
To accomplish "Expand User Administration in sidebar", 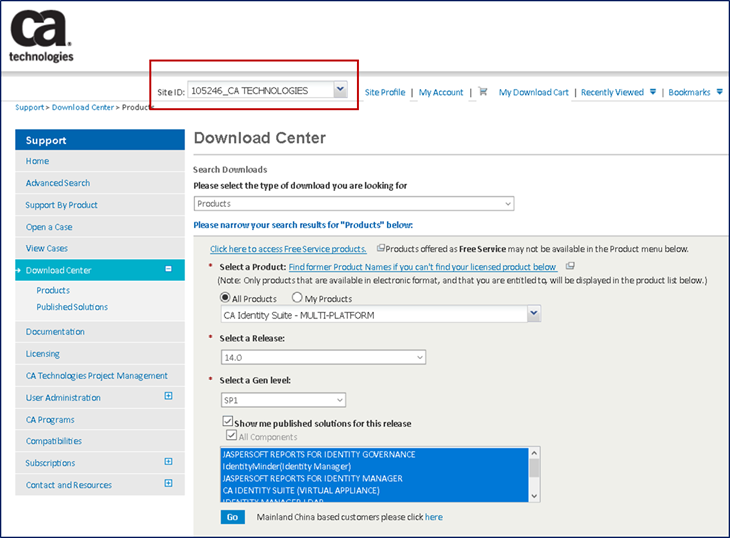I will click(169, 396).
